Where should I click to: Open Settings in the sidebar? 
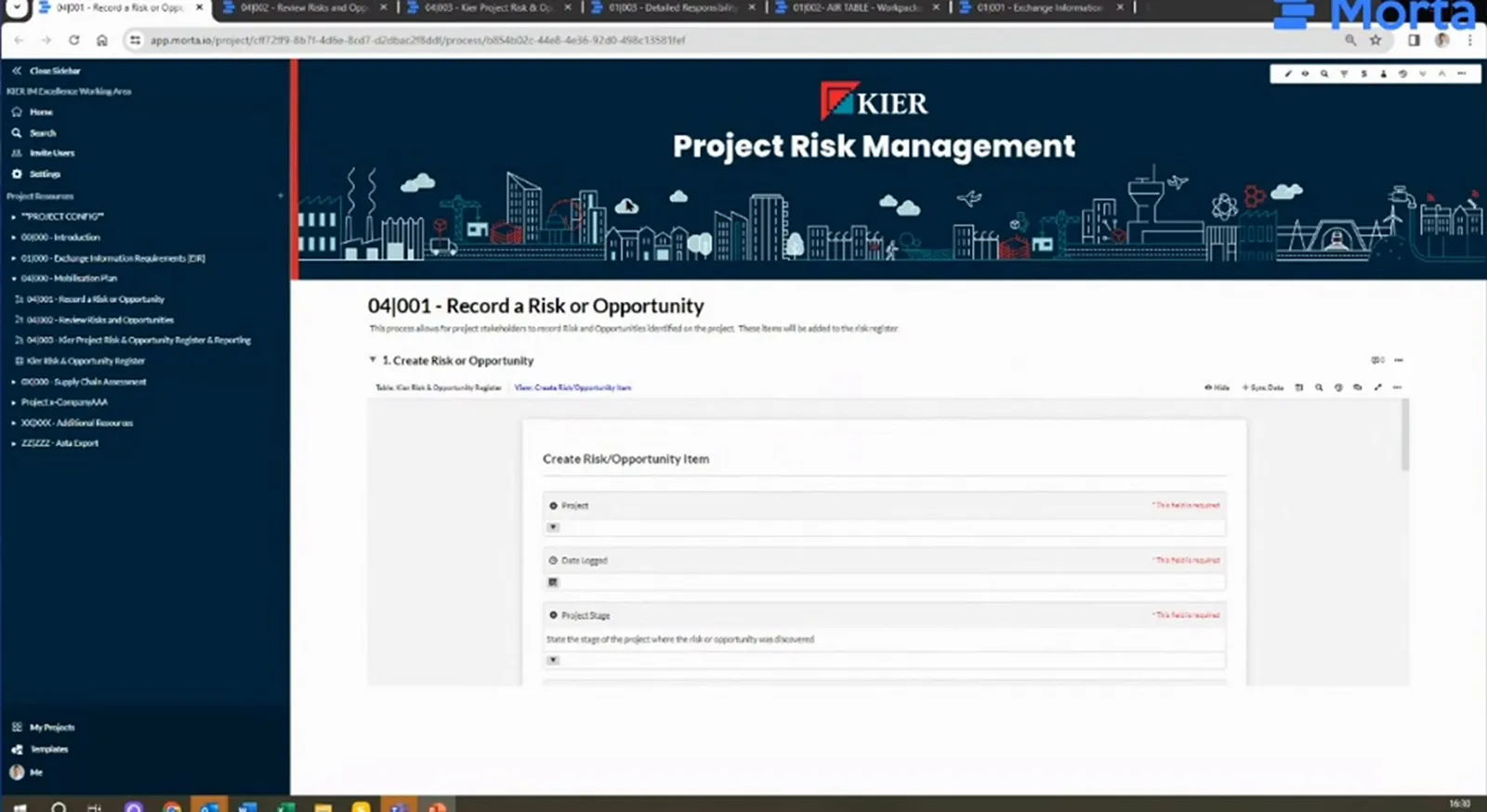[x=45, y=174]
